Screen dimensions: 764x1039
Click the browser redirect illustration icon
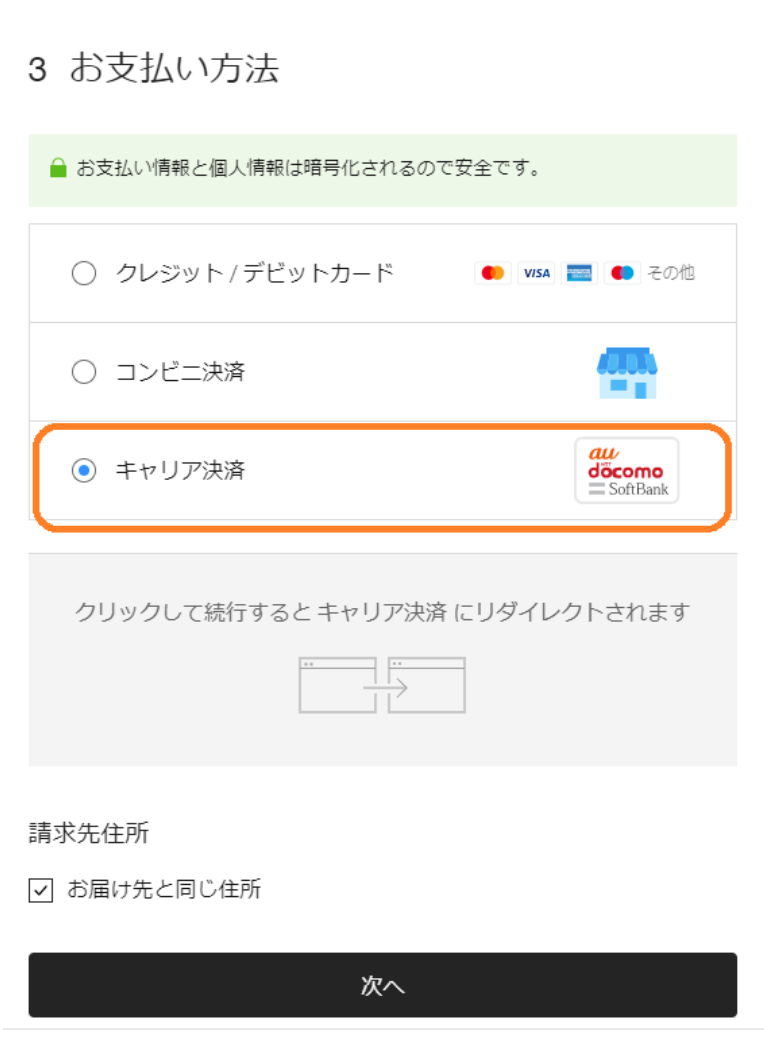pos(382,685)
